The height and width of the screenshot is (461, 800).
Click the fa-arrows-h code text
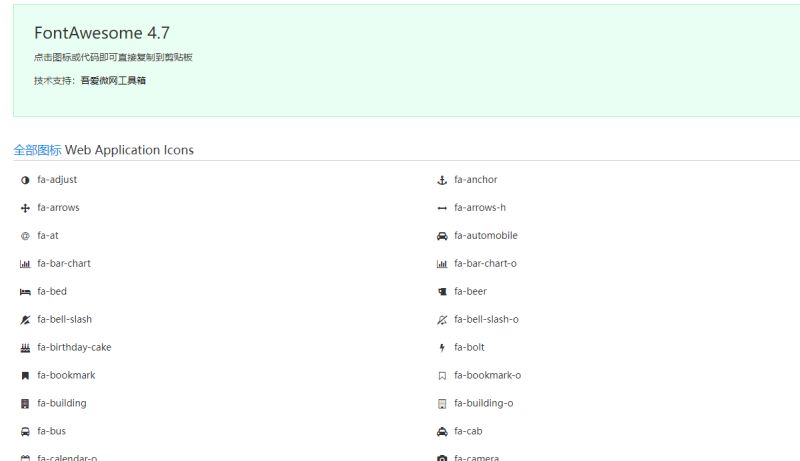click(x=480, y=208)
